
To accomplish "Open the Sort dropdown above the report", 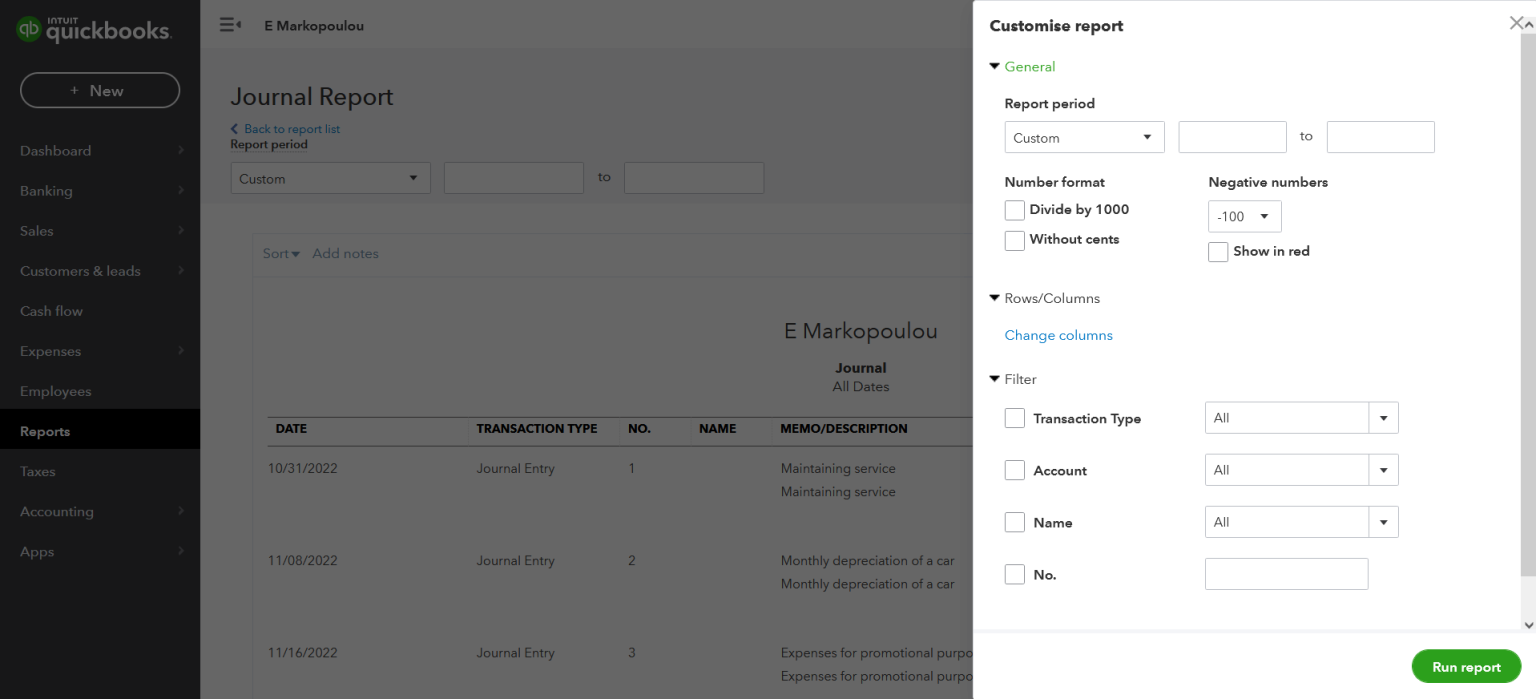I will coord(280,253).
